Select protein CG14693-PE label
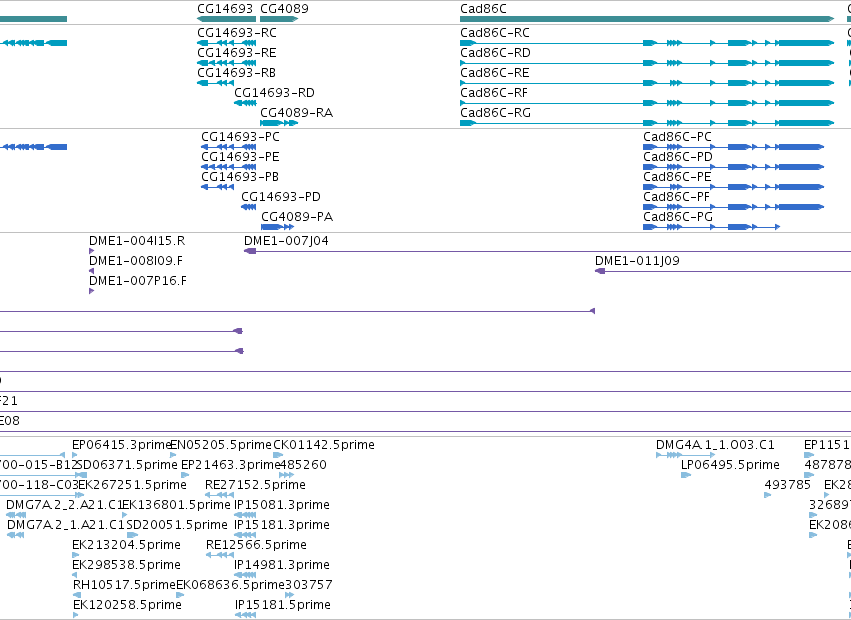Viewport: 851px width, 620px height. (x=240, y=157)
